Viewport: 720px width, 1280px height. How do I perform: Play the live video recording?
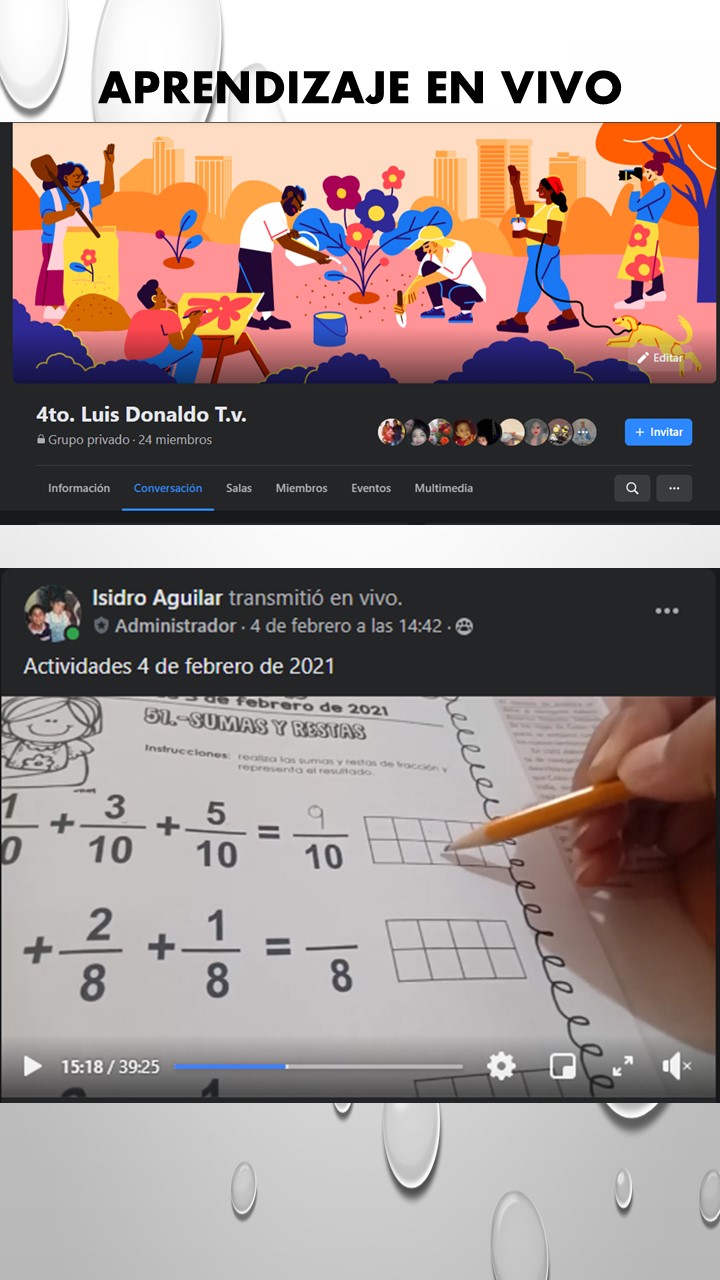[x=33, y=1066]
